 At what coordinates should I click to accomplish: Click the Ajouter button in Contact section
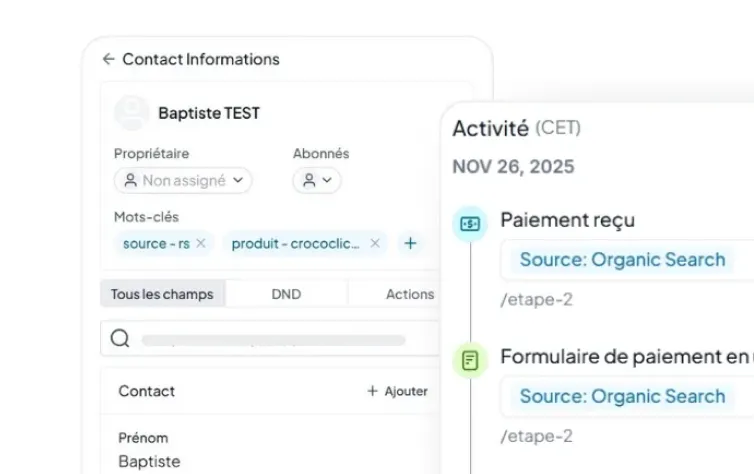397,391
